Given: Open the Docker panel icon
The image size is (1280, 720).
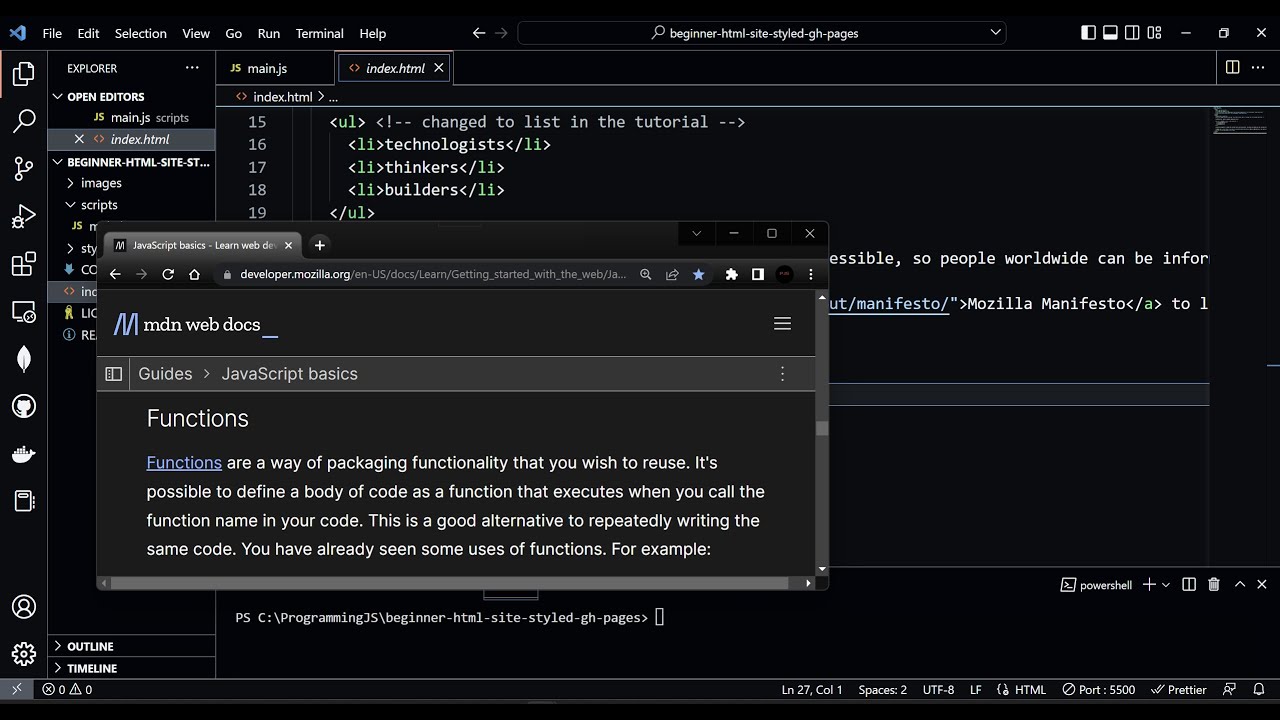Looking at the screenshot, I should [24, 455].
